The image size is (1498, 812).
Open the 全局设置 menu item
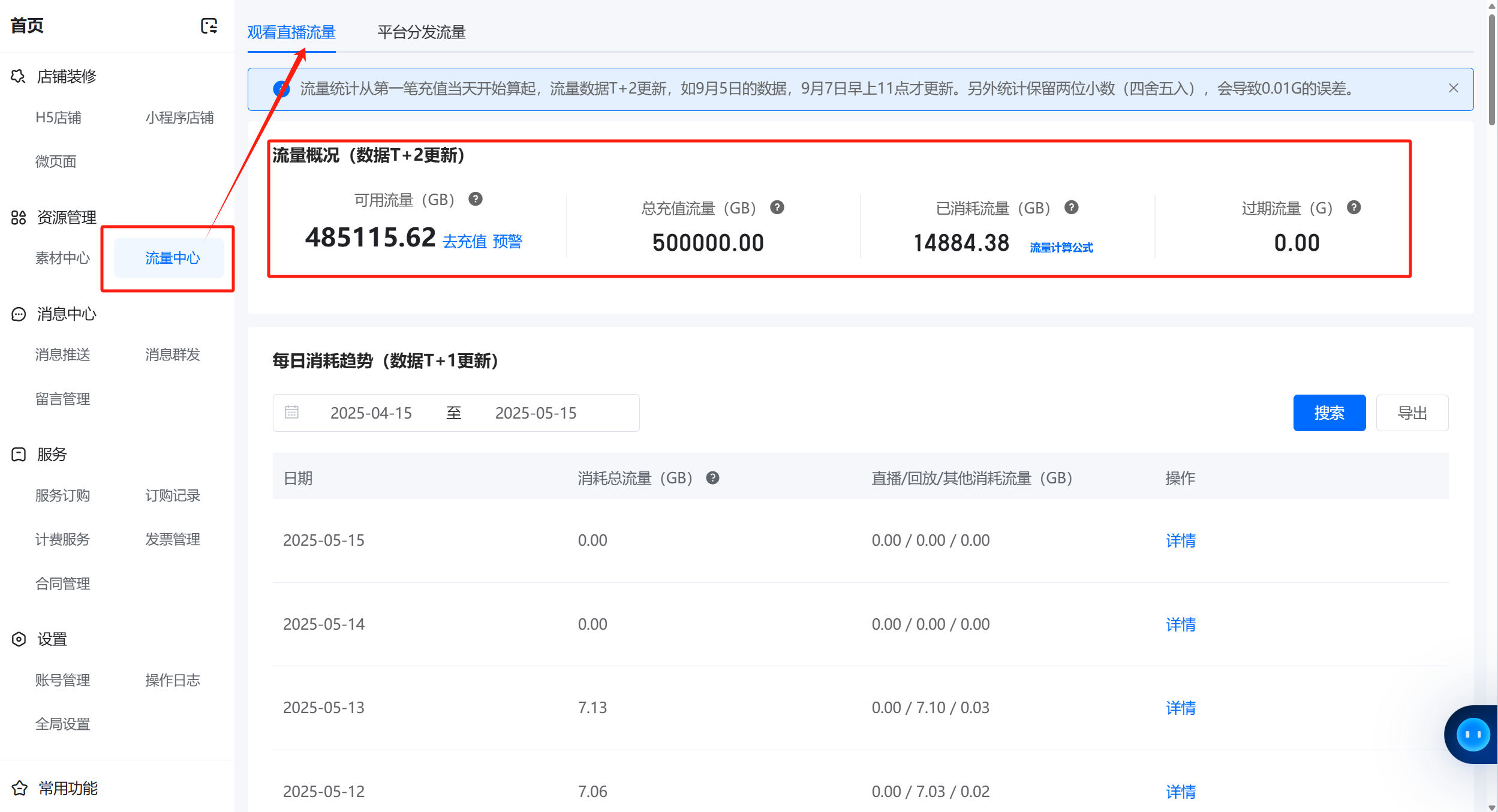[62, 724]
